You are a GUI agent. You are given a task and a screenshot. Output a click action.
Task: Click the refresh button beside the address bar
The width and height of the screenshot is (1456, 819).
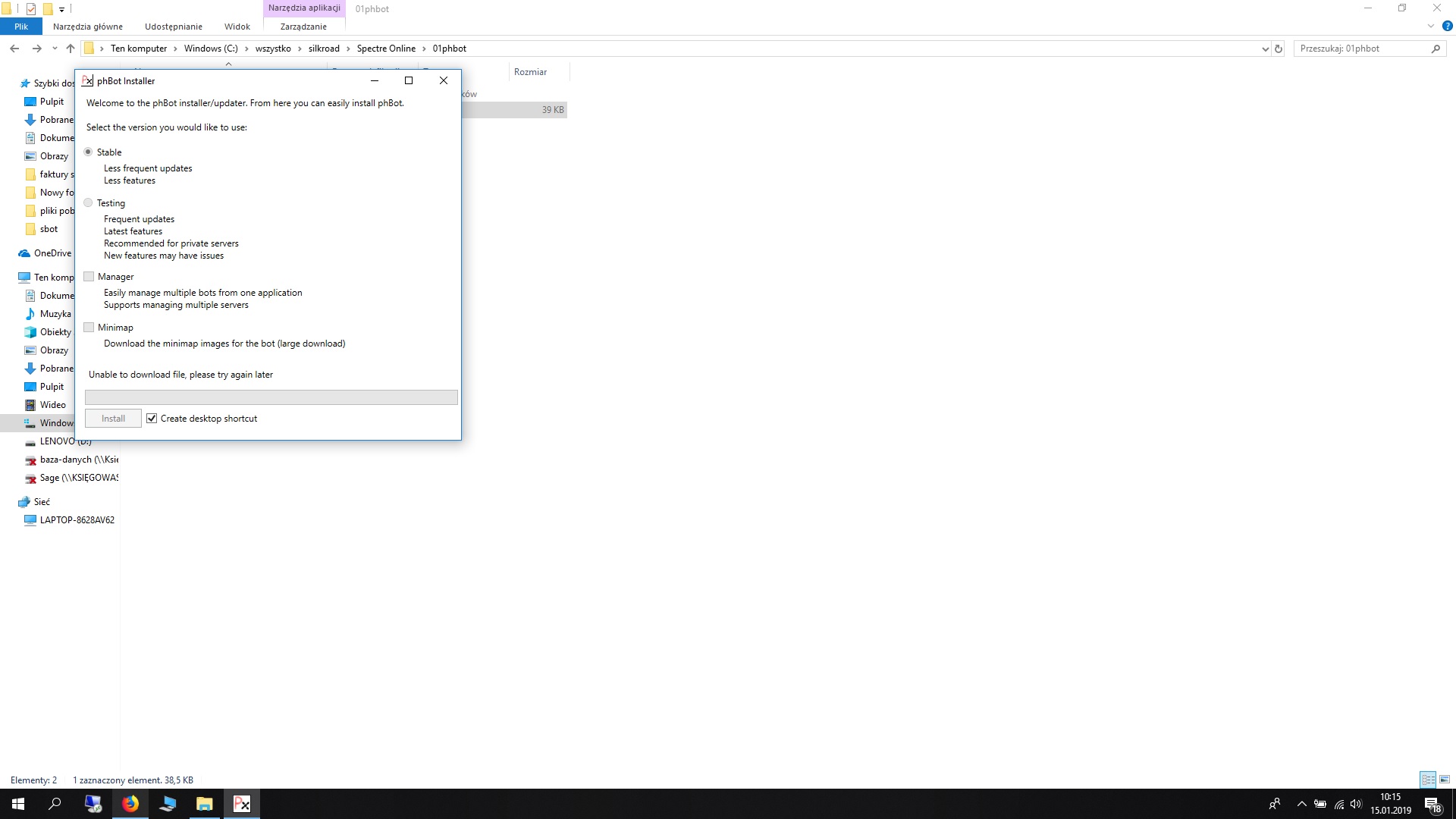[x=1279, y=49]
